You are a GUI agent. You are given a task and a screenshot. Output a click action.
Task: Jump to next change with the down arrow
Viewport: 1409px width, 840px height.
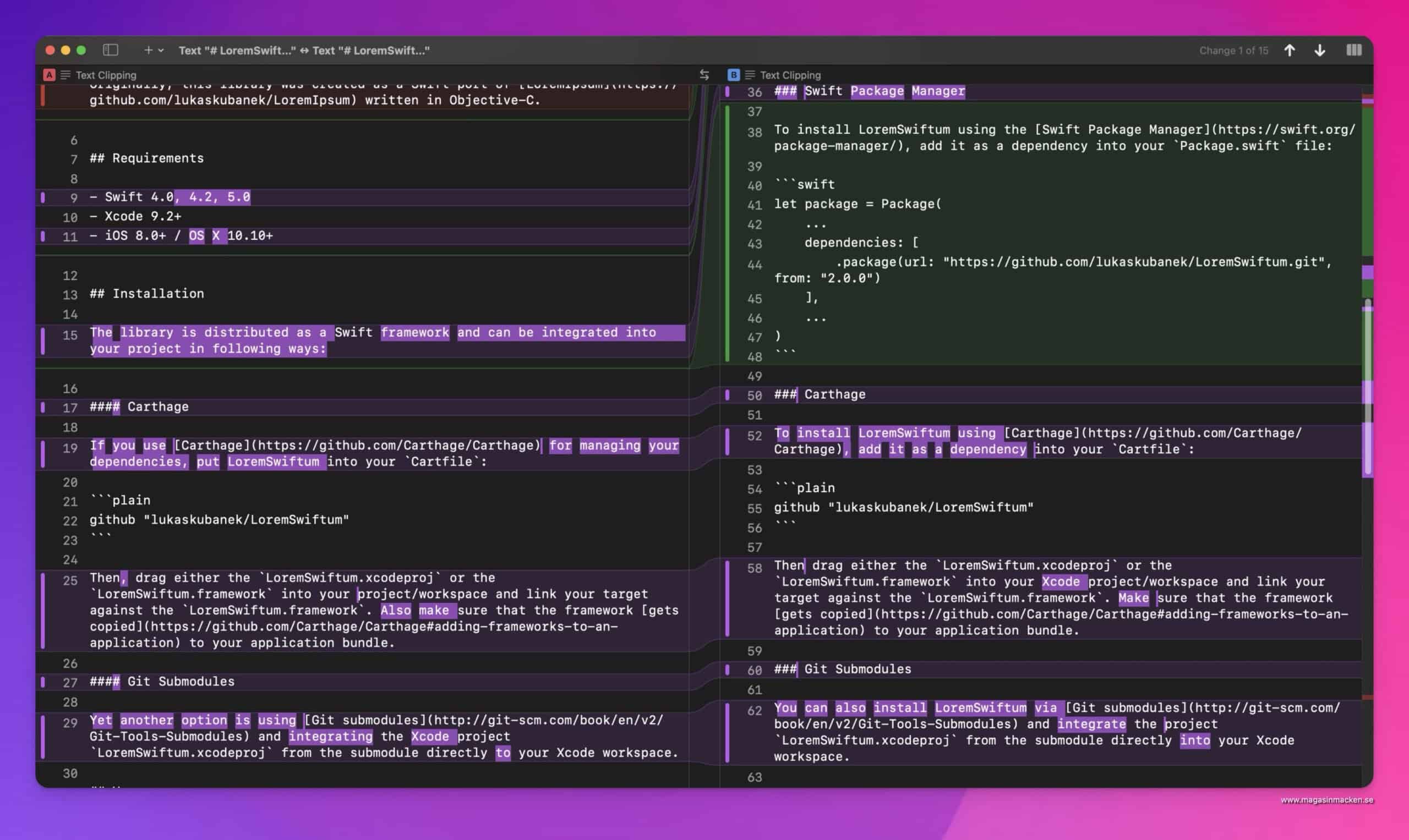point(1319,51)
